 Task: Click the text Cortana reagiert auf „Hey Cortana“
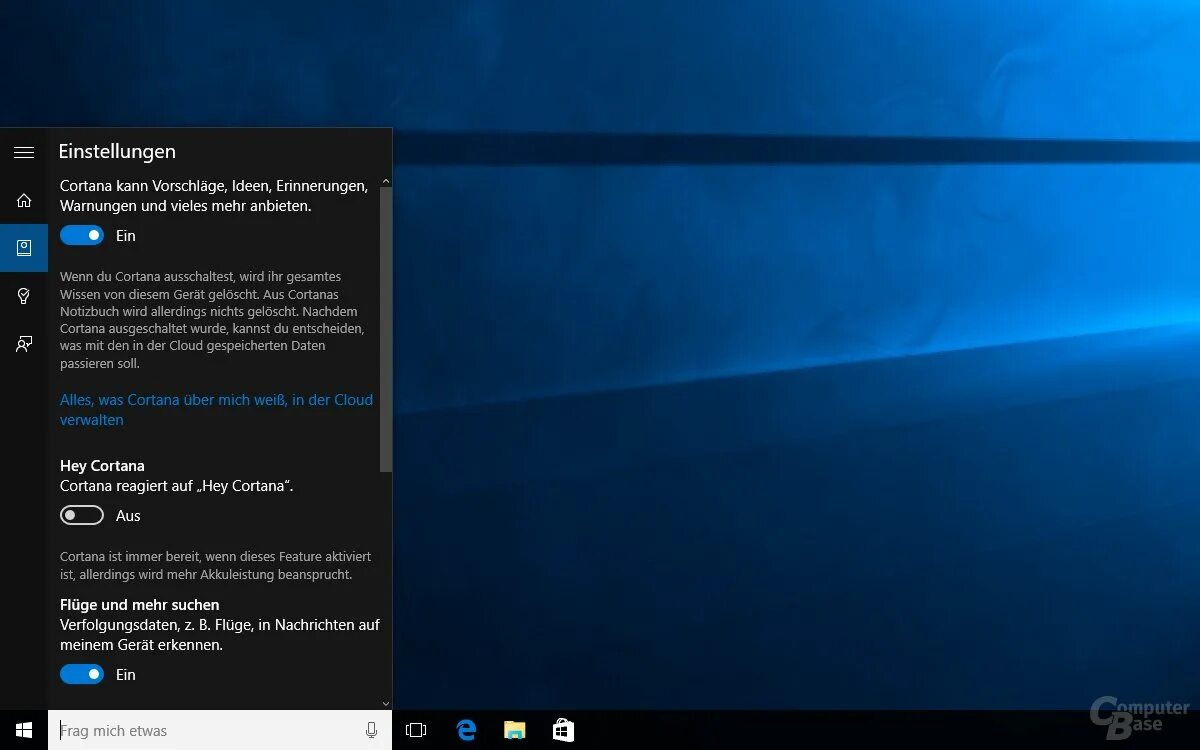pos(177,486)
